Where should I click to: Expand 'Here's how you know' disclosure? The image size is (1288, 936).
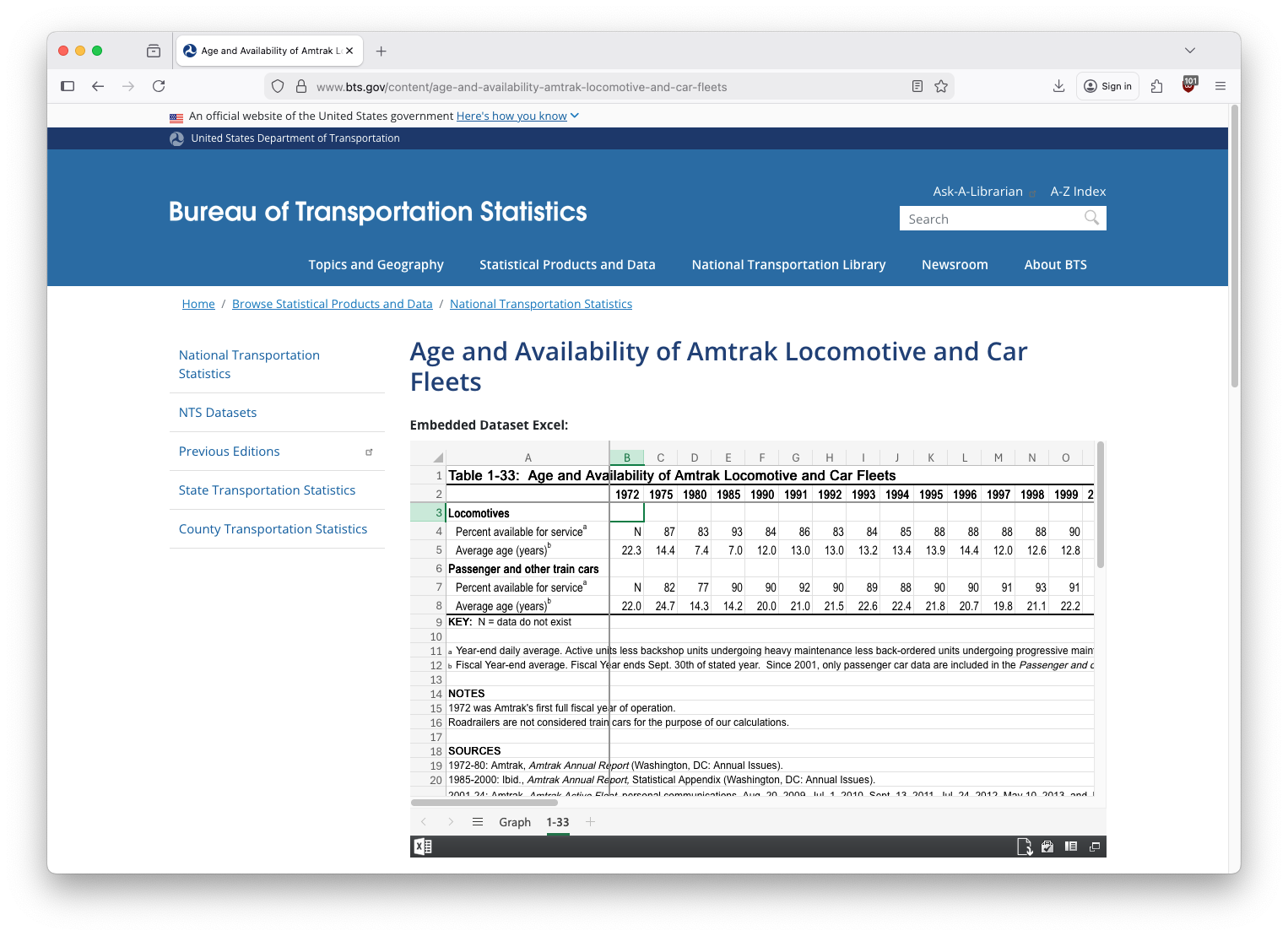(517, 116)
